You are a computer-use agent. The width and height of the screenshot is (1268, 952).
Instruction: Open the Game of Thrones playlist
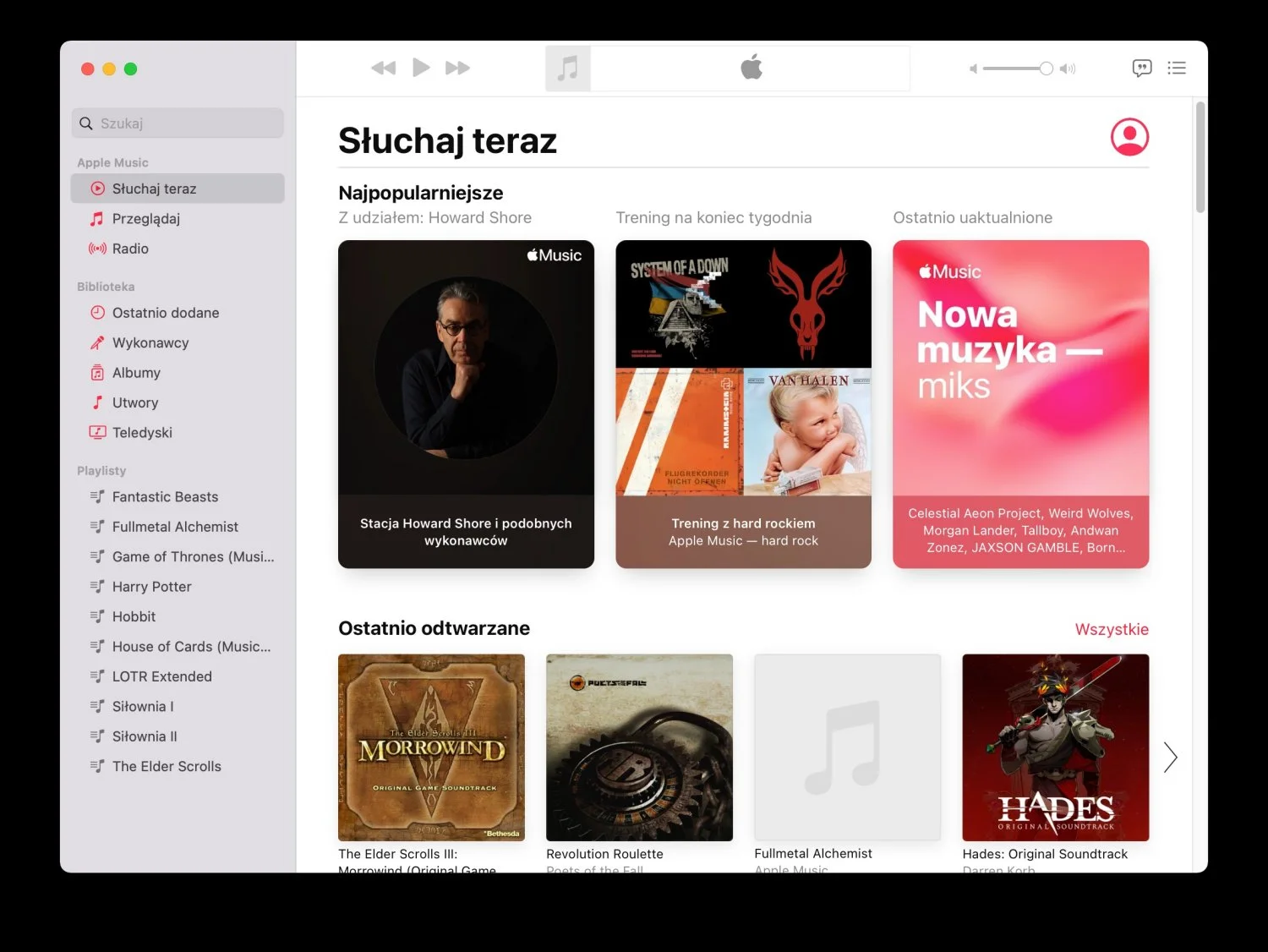178,557
